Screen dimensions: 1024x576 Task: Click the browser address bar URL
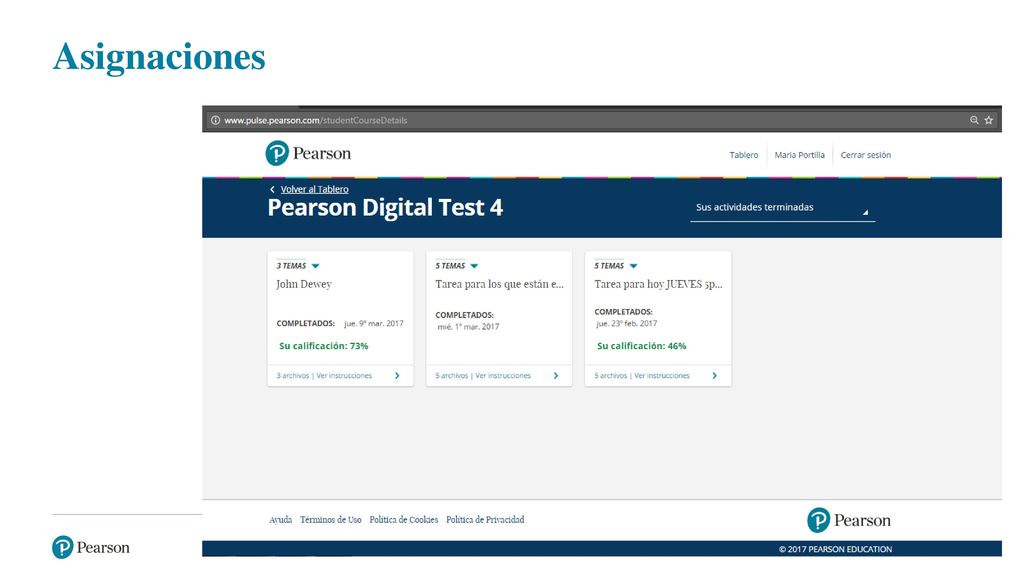pyautogui.click(x=315, y=120)
